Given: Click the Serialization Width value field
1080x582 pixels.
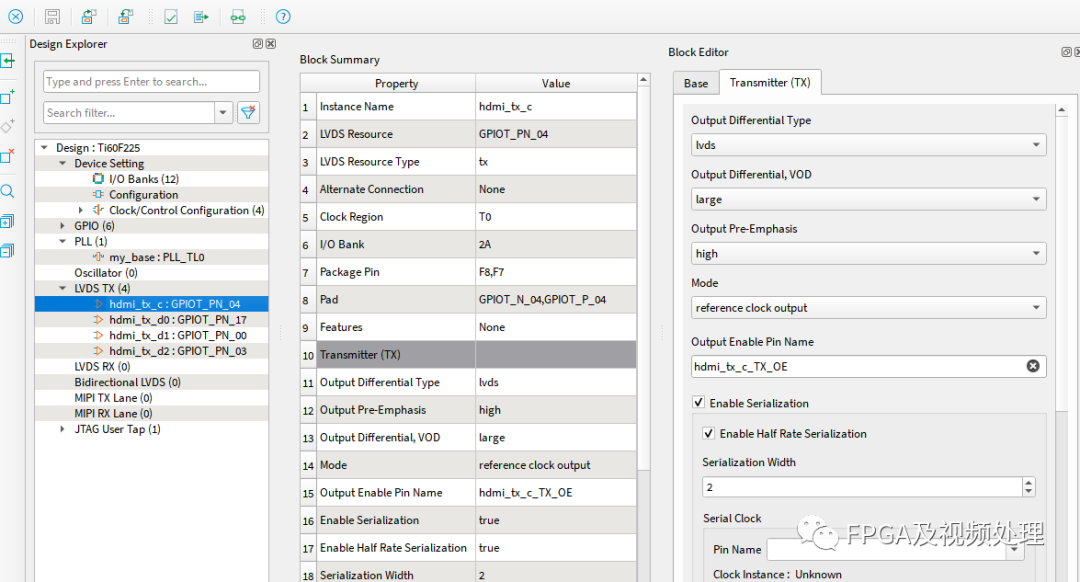Looking at the screenshot, I should (862, 487).
